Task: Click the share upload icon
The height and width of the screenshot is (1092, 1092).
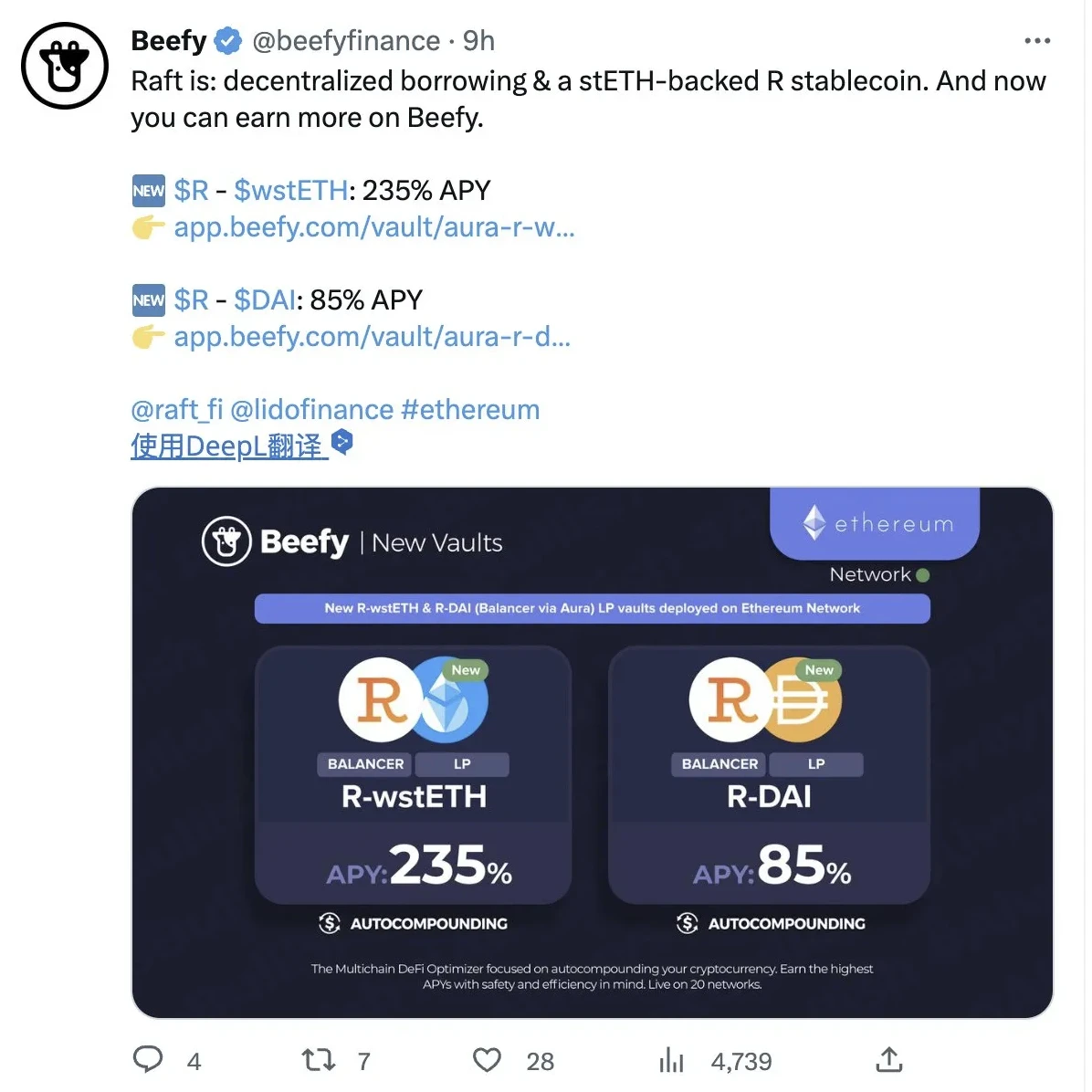Action: 888,1059
